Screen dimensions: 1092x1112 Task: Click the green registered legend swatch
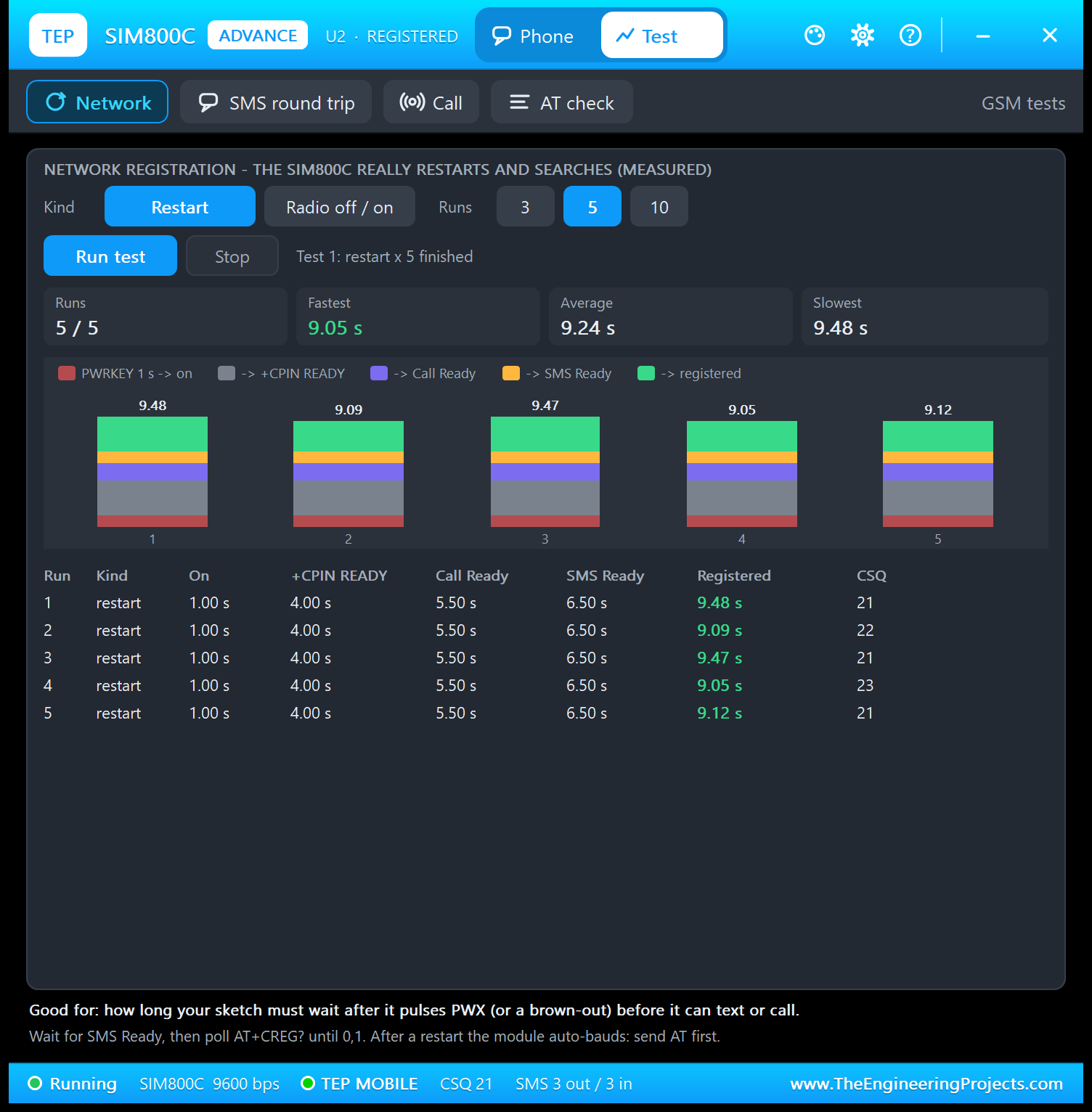(646, 373)
